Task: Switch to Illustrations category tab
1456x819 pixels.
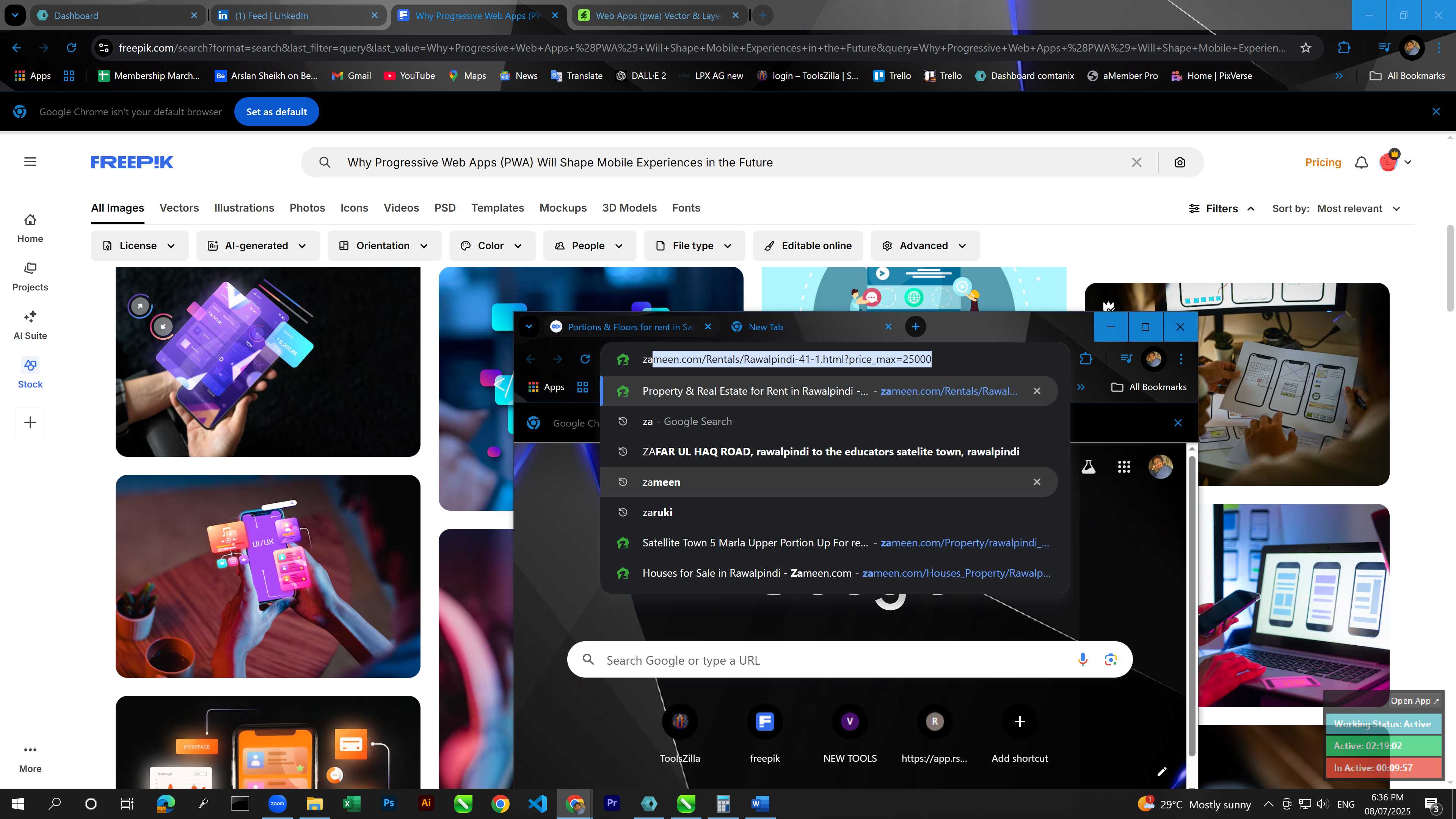Action: click(244, 207)
